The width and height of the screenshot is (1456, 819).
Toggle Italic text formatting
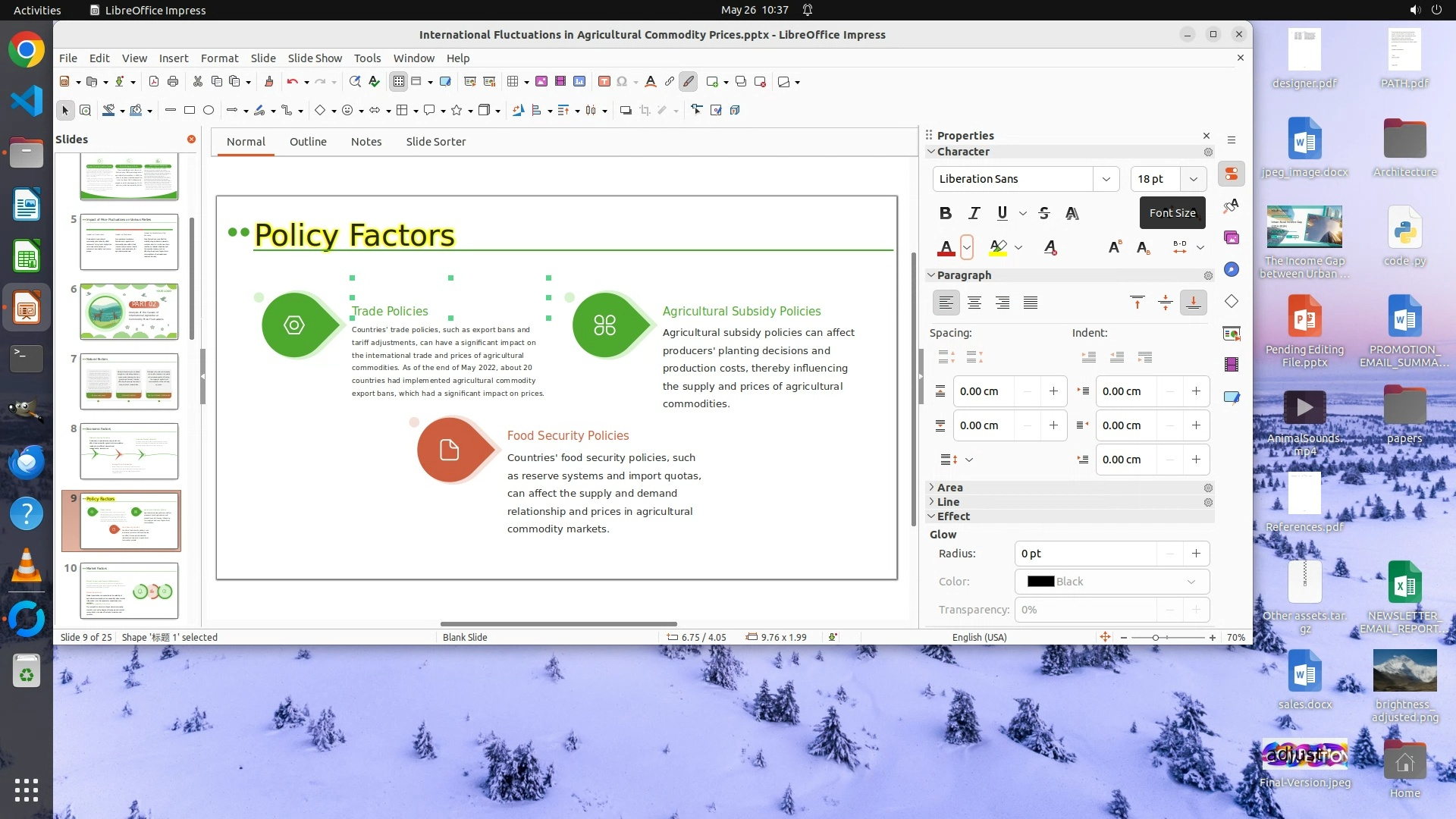coord(974,214)
